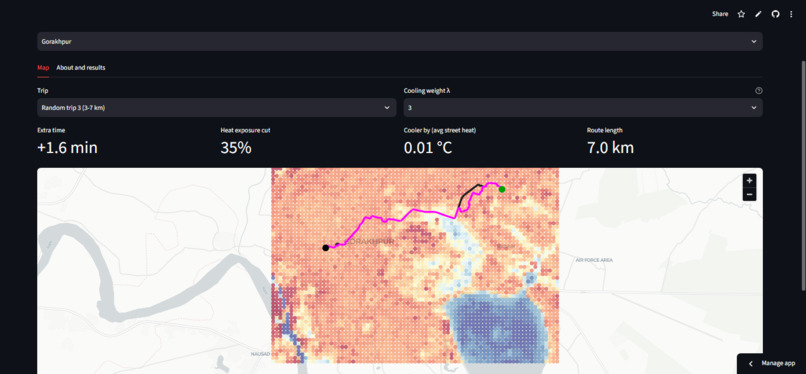Click the Share button
The width and height of the screenshot is (806, 374).
coord(720,14)
